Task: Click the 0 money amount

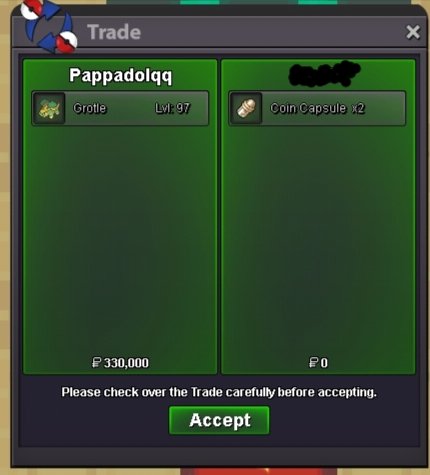Action: point(324,363)
